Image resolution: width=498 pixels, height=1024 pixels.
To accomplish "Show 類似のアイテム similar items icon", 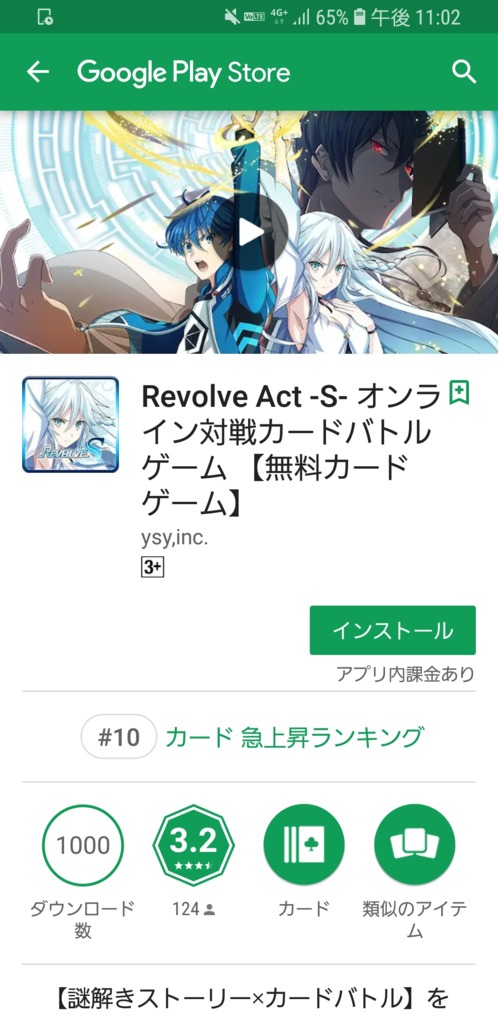I will pos(414,845).
